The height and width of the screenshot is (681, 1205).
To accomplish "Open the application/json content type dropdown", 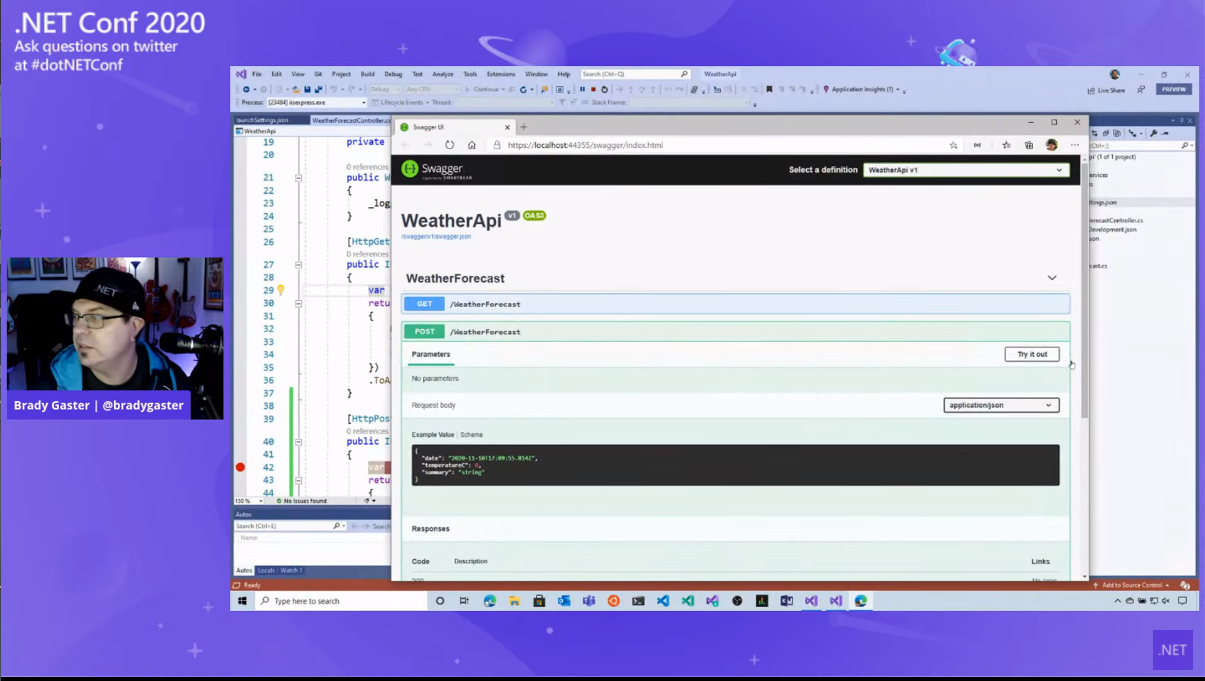I will 1001,405.
